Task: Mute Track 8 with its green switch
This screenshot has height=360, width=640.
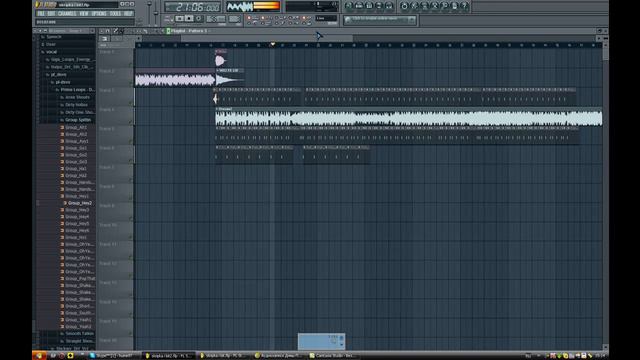Action: pyautogui.click(x=131, y=199)
